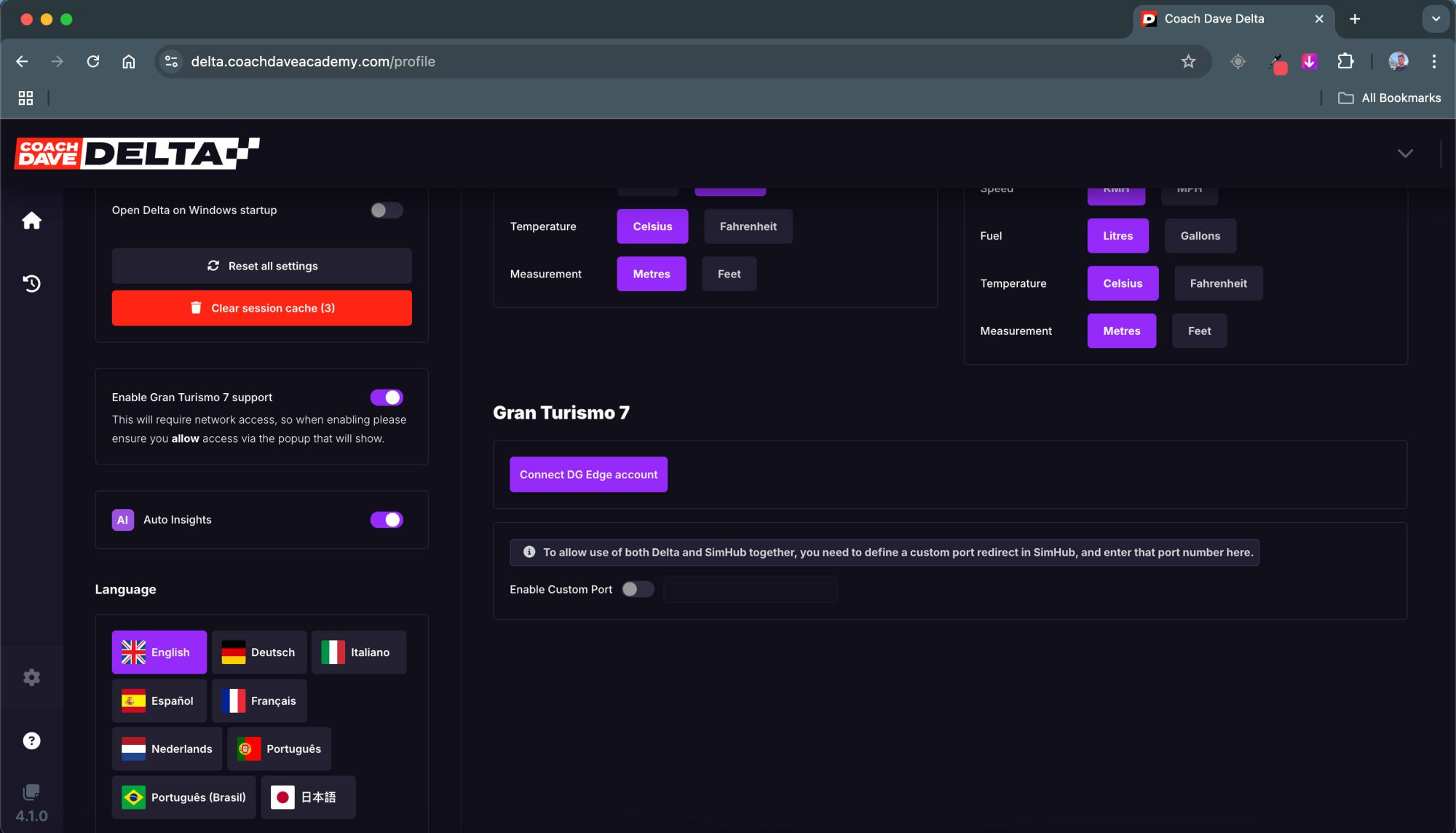
Task: Select Fahrenheit in the middle panel
Action: click(x=748, y=226)
